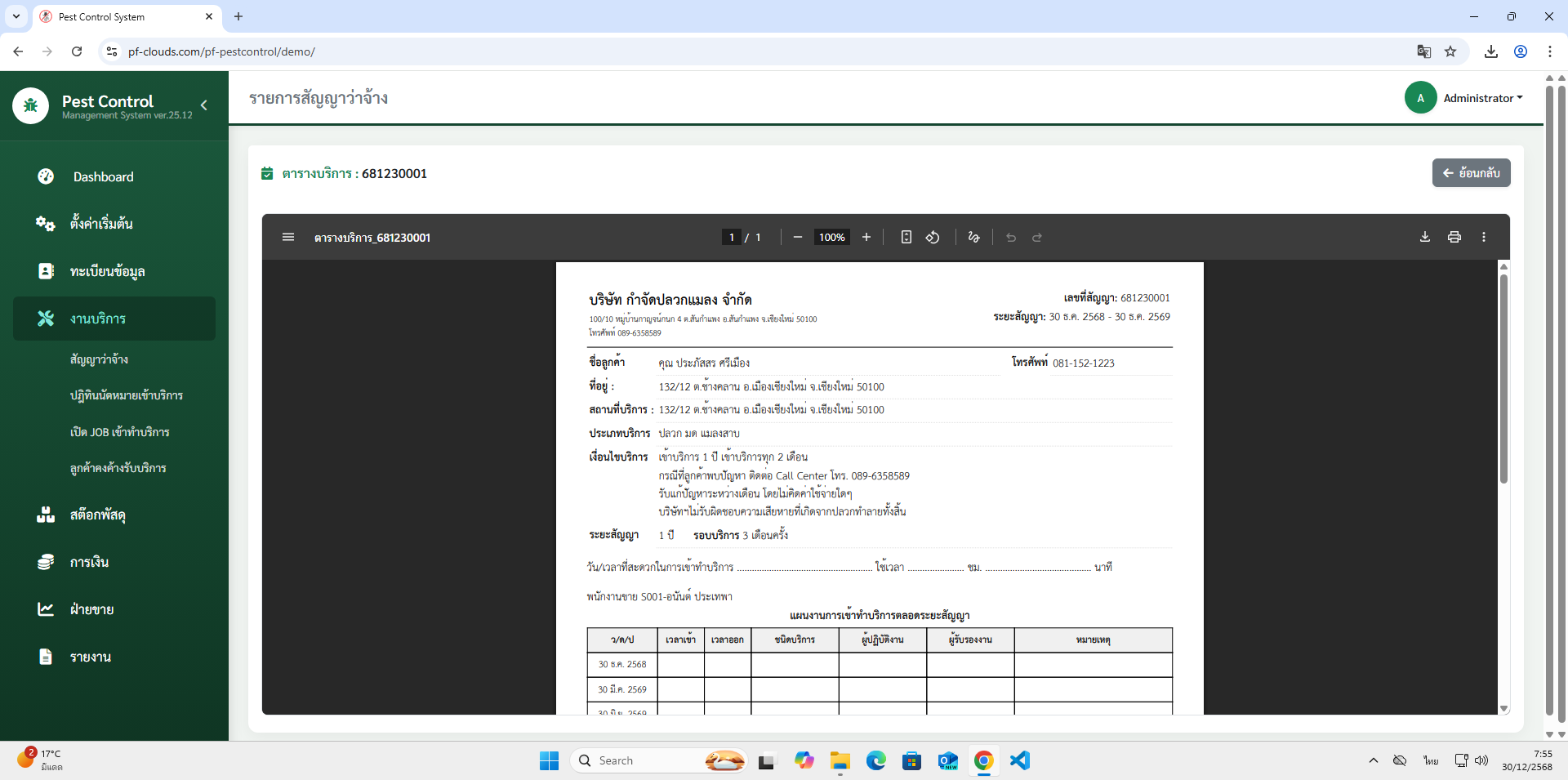Print the service schedule document
The image size is (1568, 780).
1454,238
